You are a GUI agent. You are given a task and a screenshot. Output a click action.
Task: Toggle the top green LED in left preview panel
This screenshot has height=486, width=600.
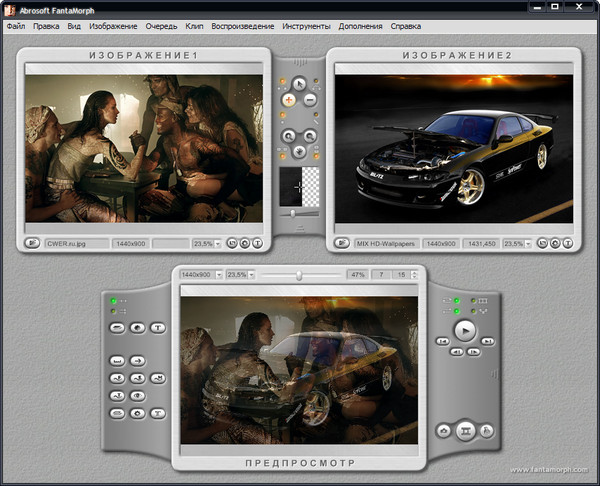pyautogui.click(x=114, y=300)
